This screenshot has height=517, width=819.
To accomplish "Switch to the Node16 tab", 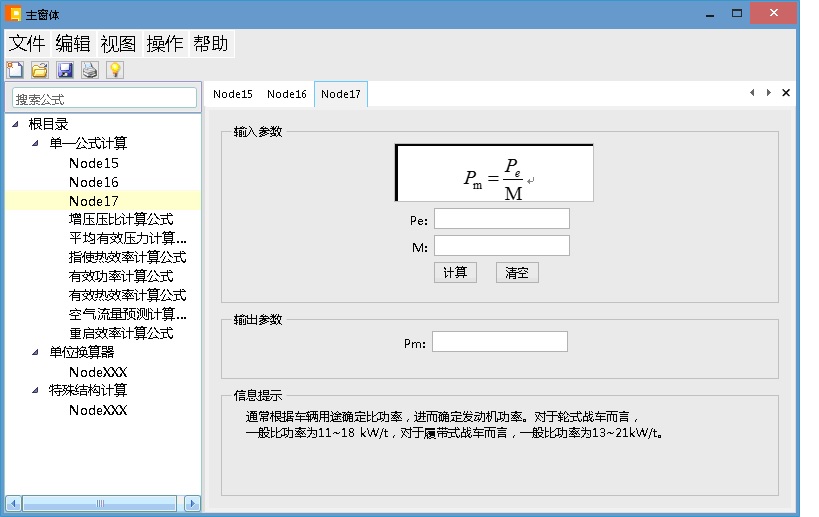I will click(x=287, y=94).
